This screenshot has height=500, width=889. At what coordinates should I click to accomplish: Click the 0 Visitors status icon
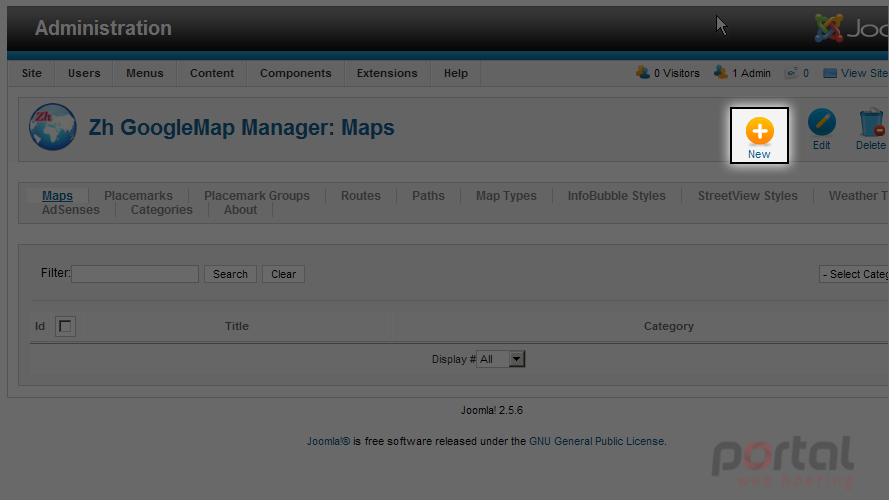(642, 73)
